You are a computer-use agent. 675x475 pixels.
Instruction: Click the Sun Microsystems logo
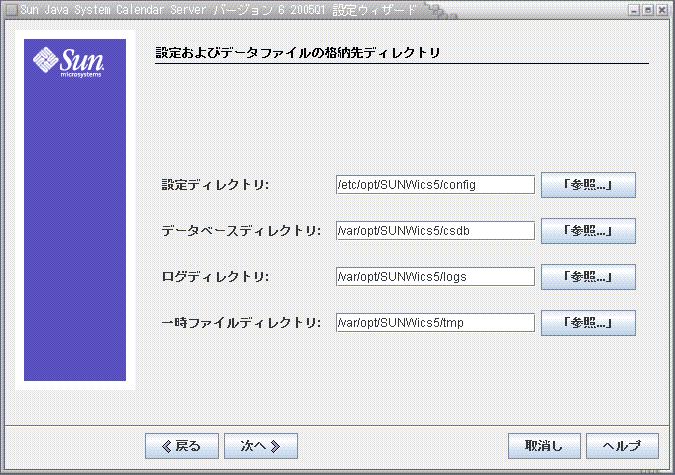pyautogui.click(x=69, y=63)
